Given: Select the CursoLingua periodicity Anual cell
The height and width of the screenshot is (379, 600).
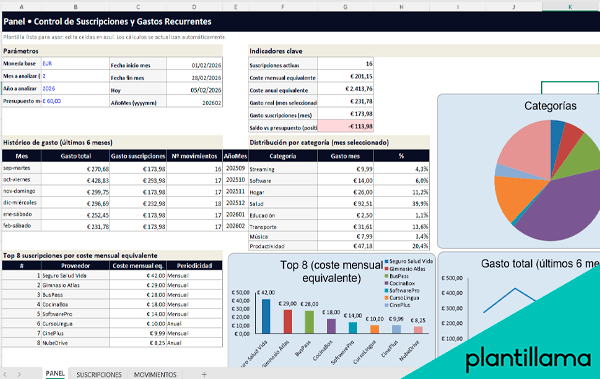Looking at the screenshot, I should (x=194, y=323).
